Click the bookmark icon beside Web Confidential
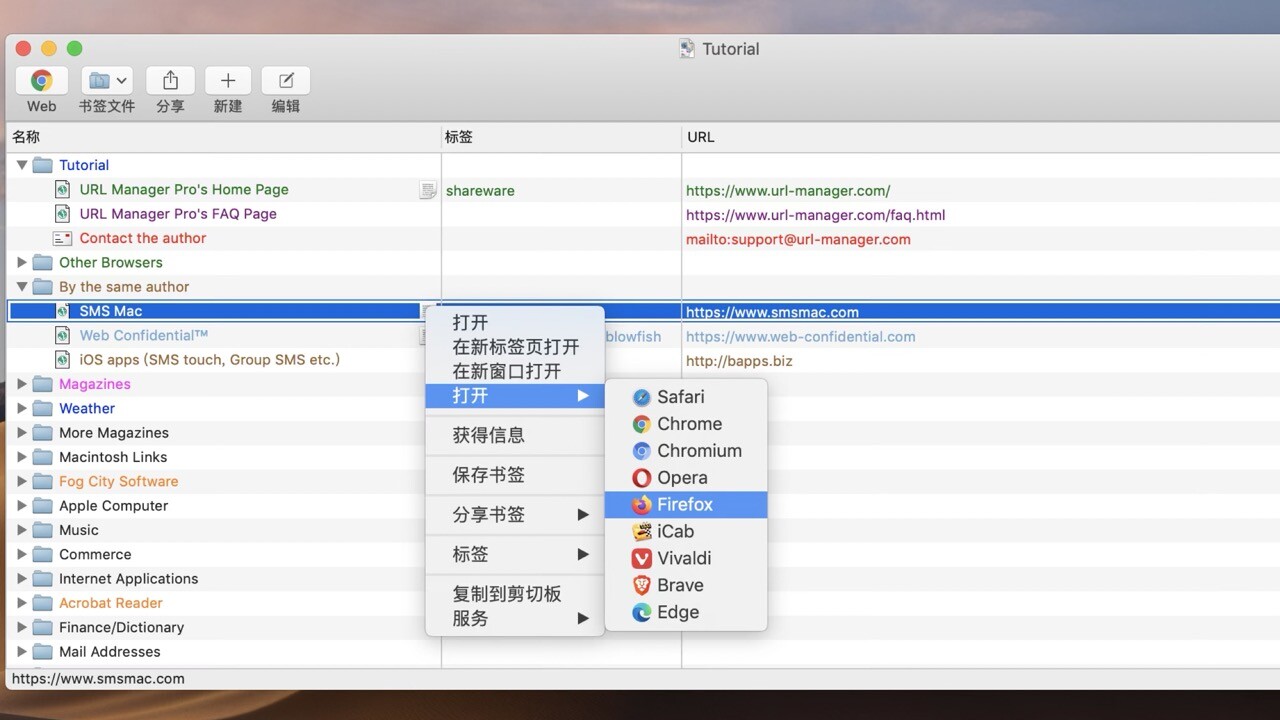 (x=62, y=336)
